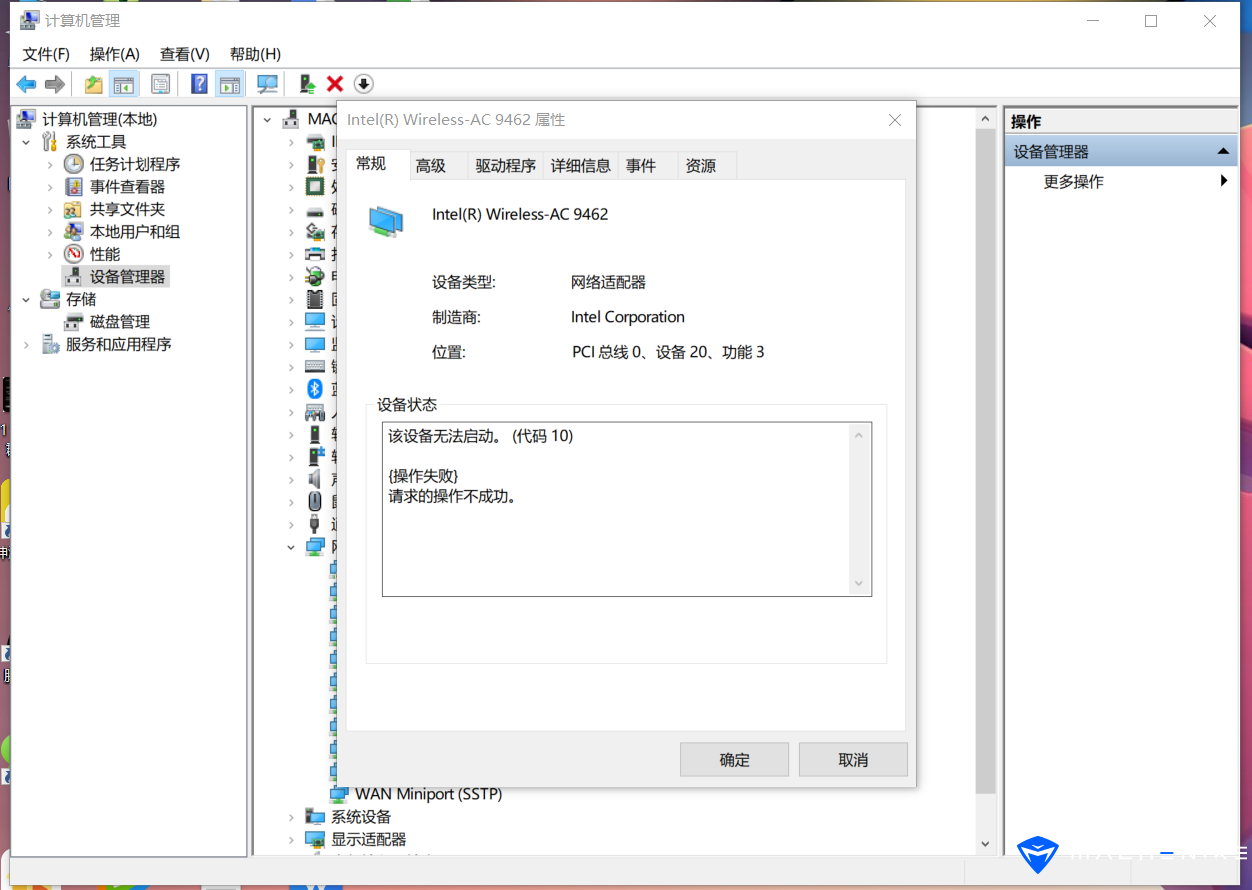Expand the 显示适配器 device category

pos(291,839)
